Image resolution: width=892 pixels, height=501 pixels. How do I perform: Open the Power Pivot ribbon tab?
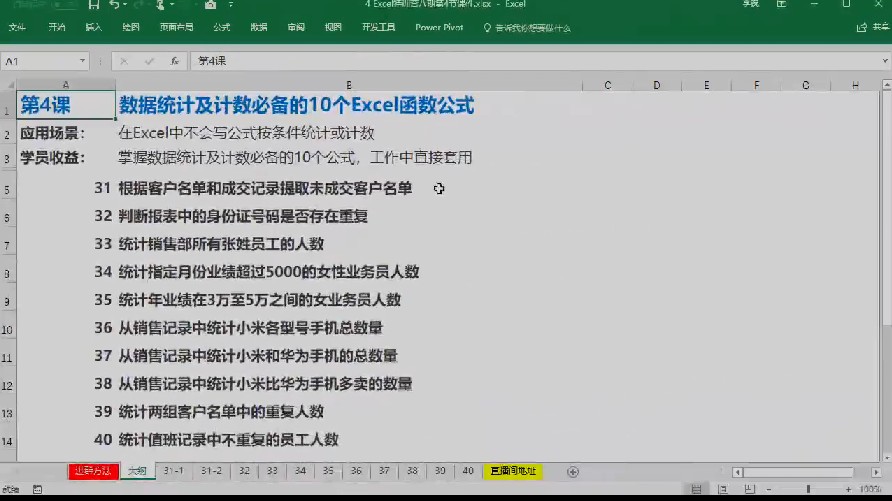tap(439, 27)
